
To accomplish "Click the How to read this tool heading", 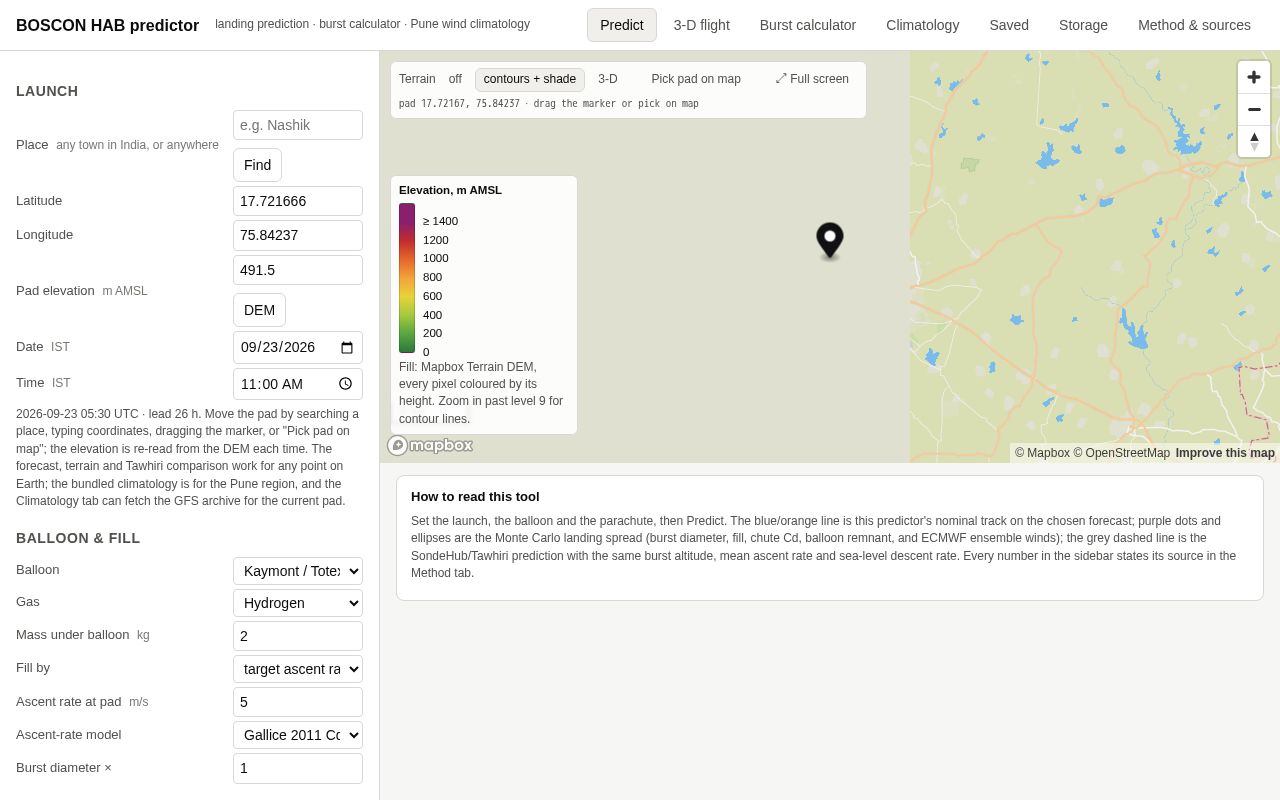I will (x=475, y=497).
